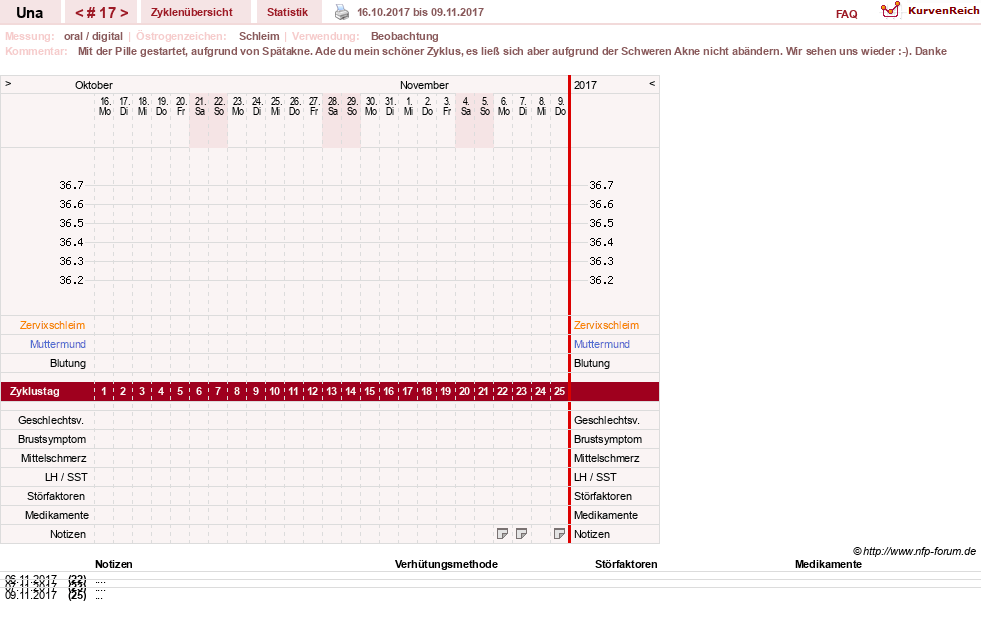
Task: Click the Schleim Östrogenzeichen value
Action: coord(259,36)
